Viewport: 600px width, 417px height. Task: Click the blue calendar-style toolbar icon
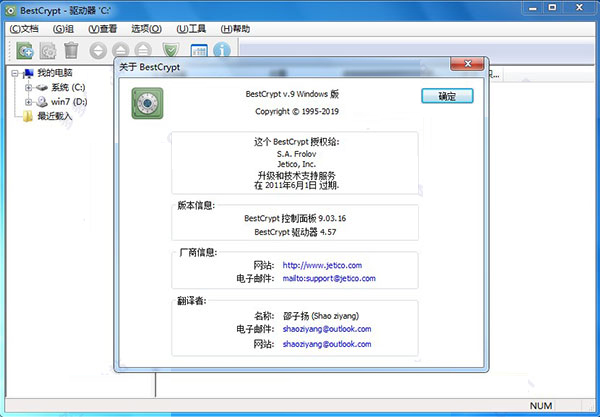click(199, 50)
